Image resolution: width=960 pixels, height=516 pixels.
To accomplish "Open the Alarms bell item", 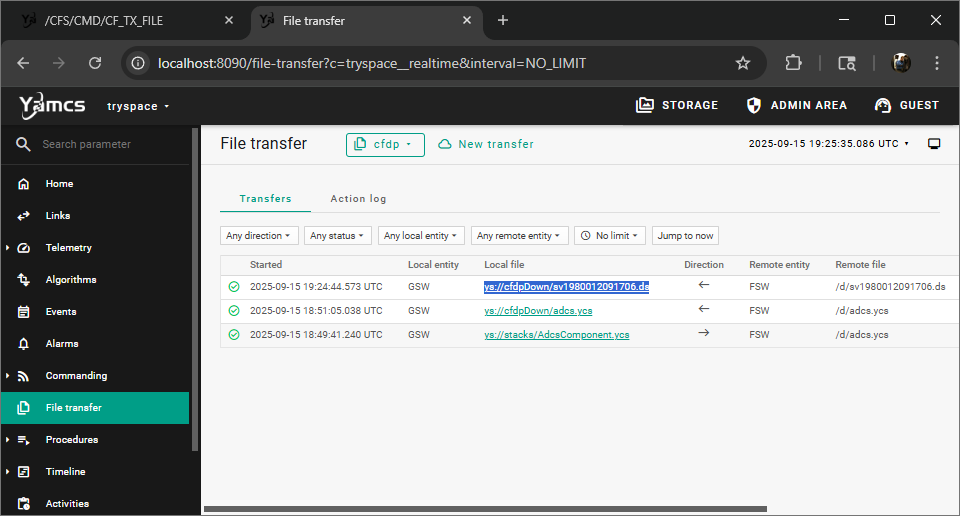I will tap(61, 344).
